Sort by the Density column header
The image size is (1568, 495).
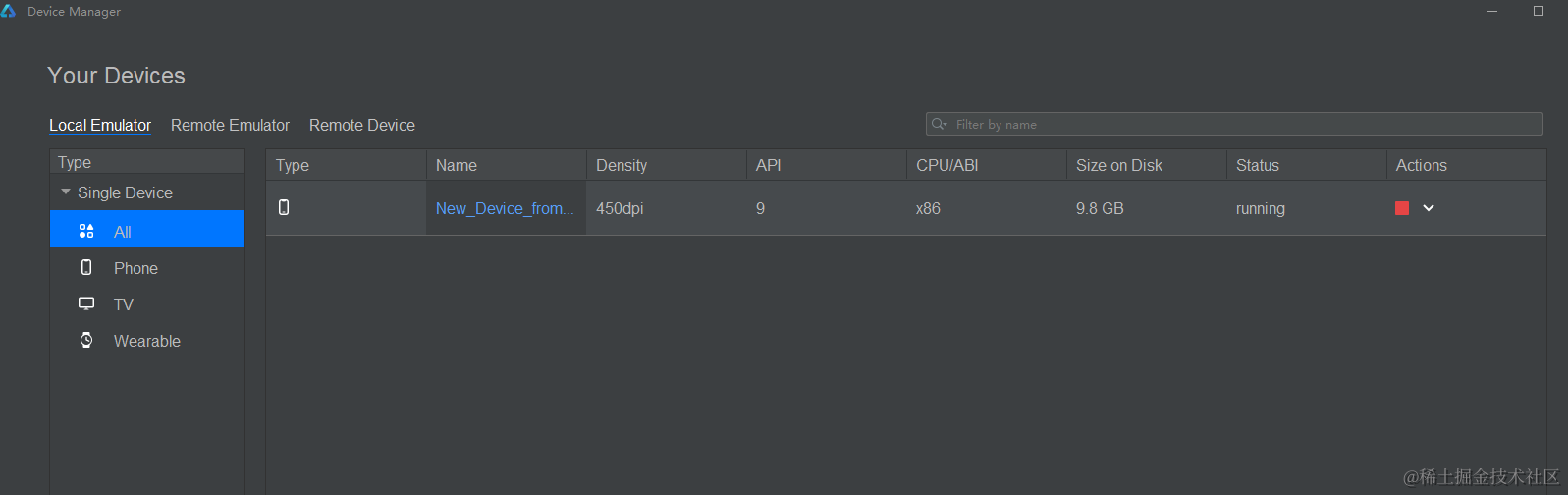point(667,165)
